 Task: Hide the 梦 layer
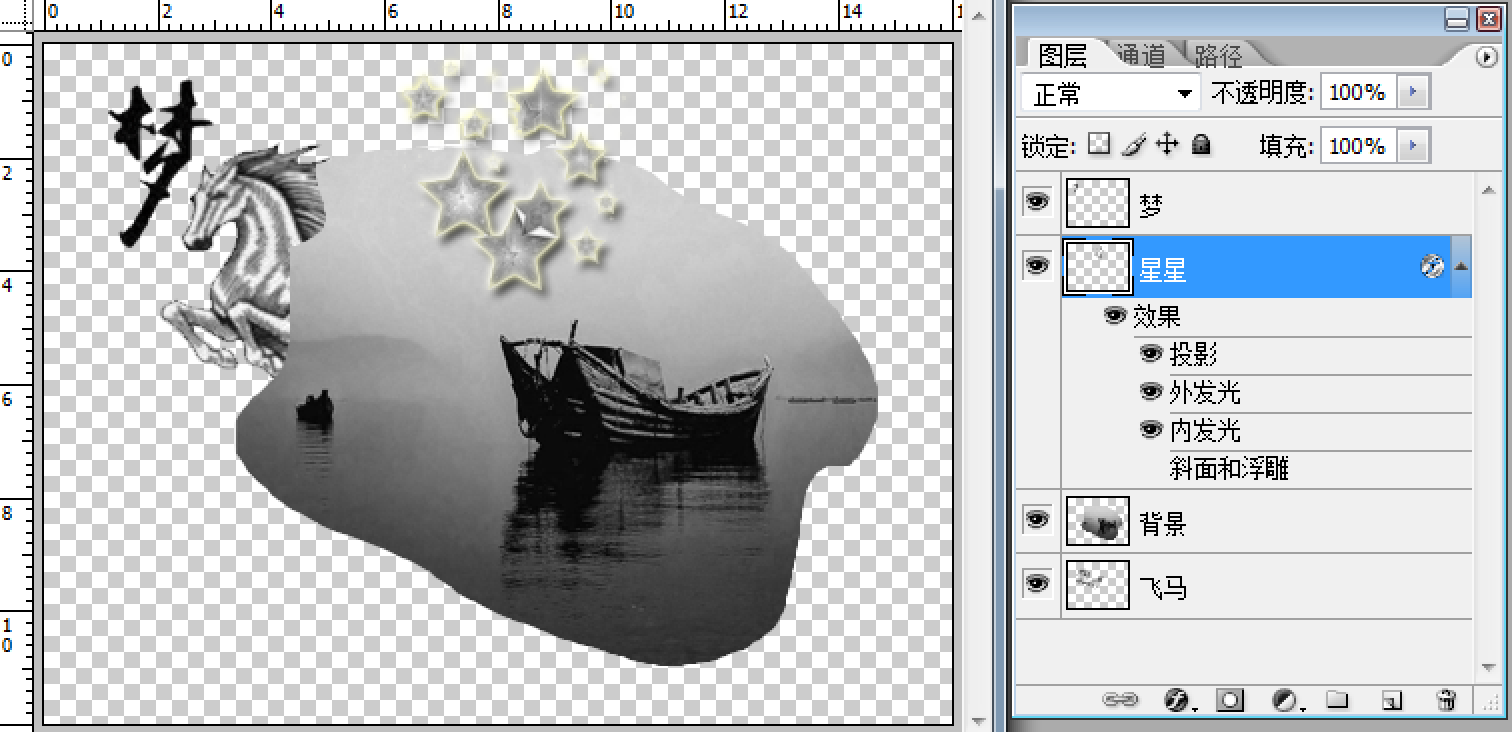pos(1037,203)
